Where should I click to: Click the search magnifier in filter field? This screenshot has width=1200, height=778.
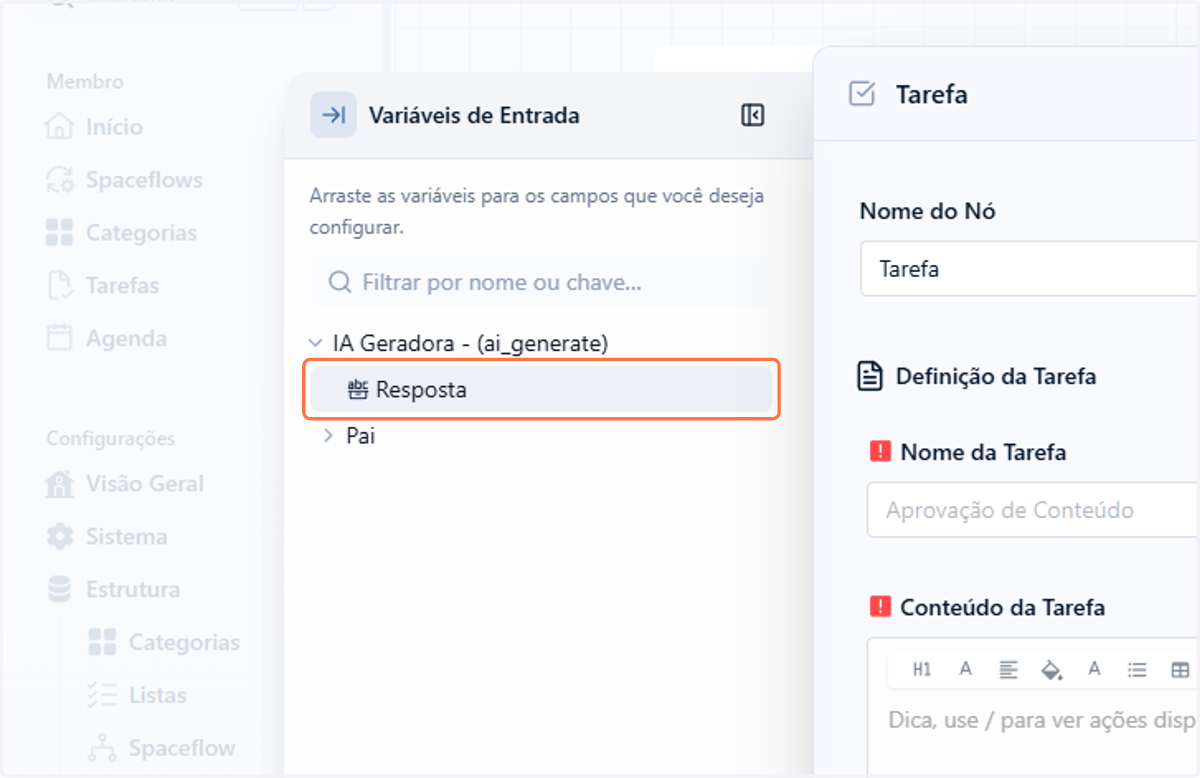coord(340,282)
